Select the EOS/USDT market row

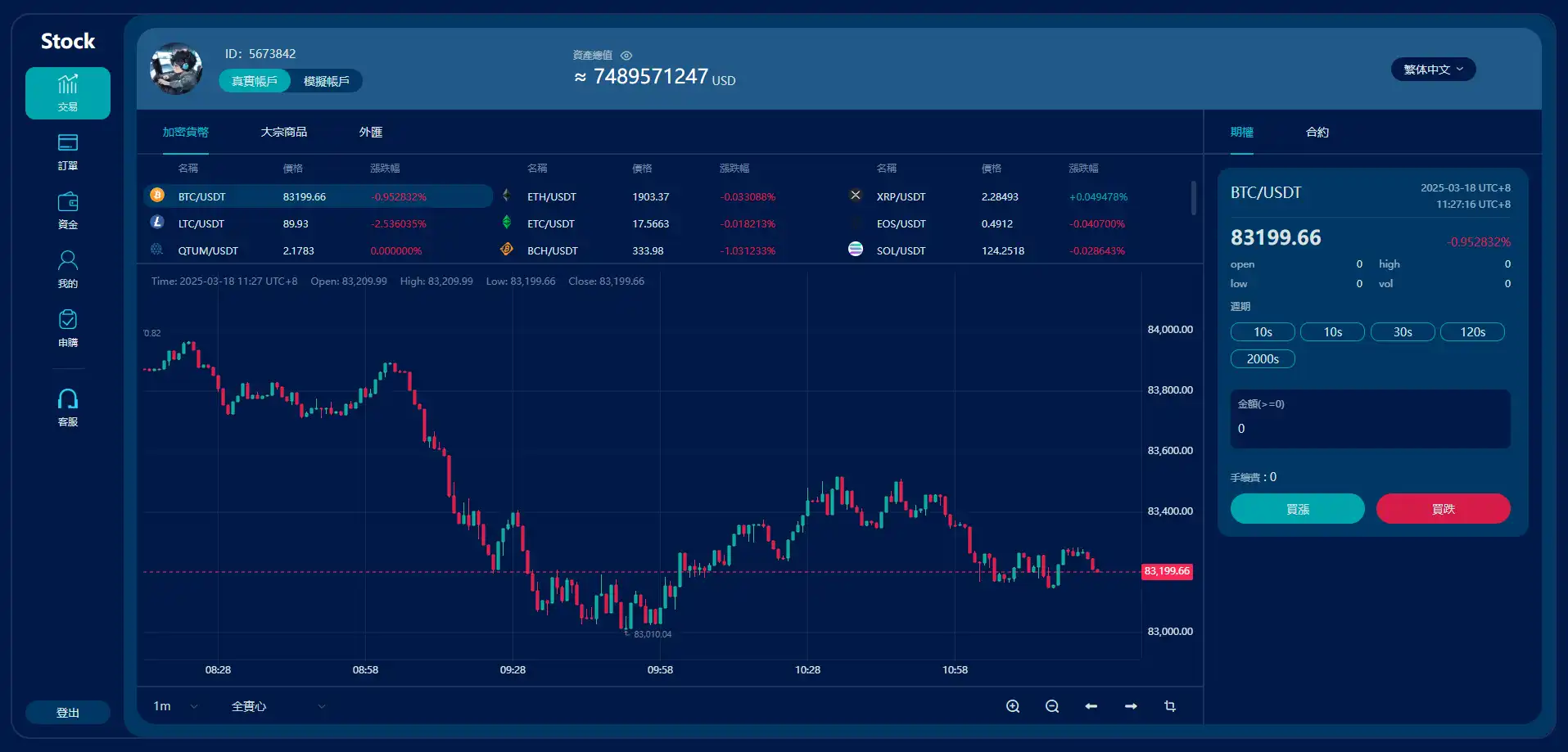[1015, 223]
